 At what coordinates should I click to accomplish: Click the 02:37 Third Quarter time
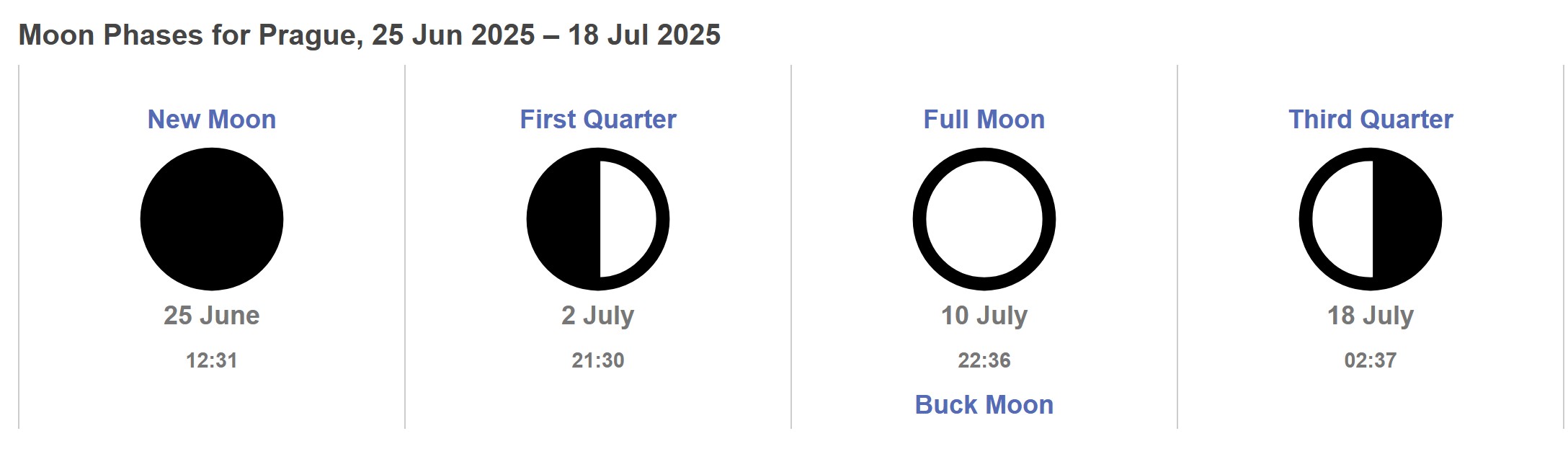1371,360
